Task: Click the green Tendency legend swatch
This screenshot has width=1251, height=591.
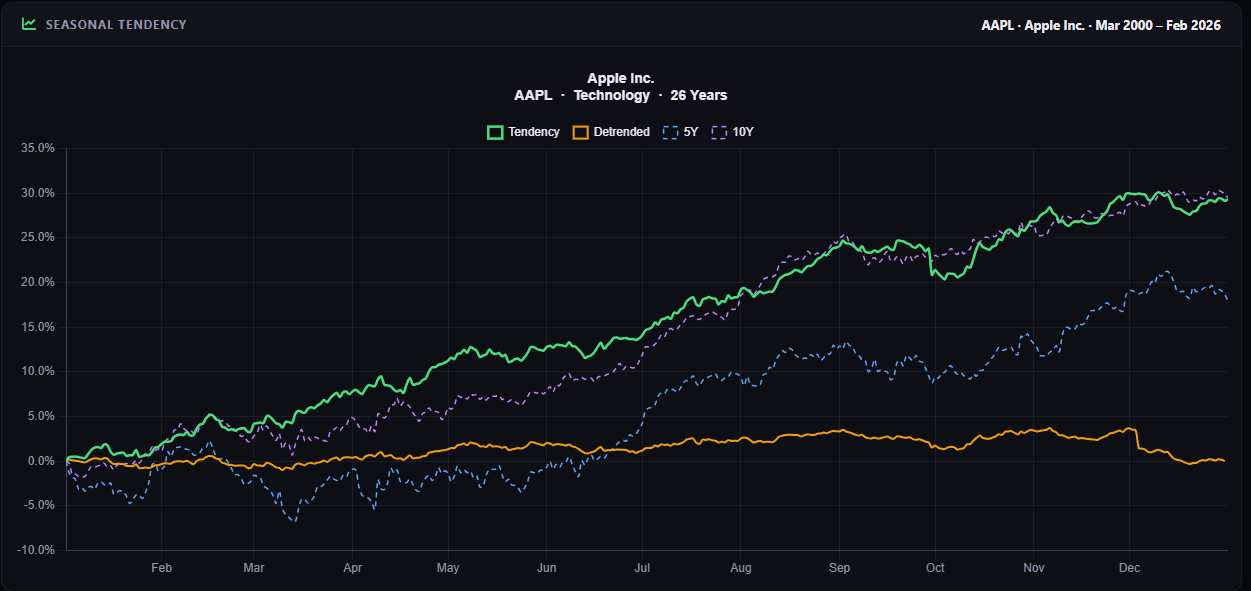Action: coord(495,132)
